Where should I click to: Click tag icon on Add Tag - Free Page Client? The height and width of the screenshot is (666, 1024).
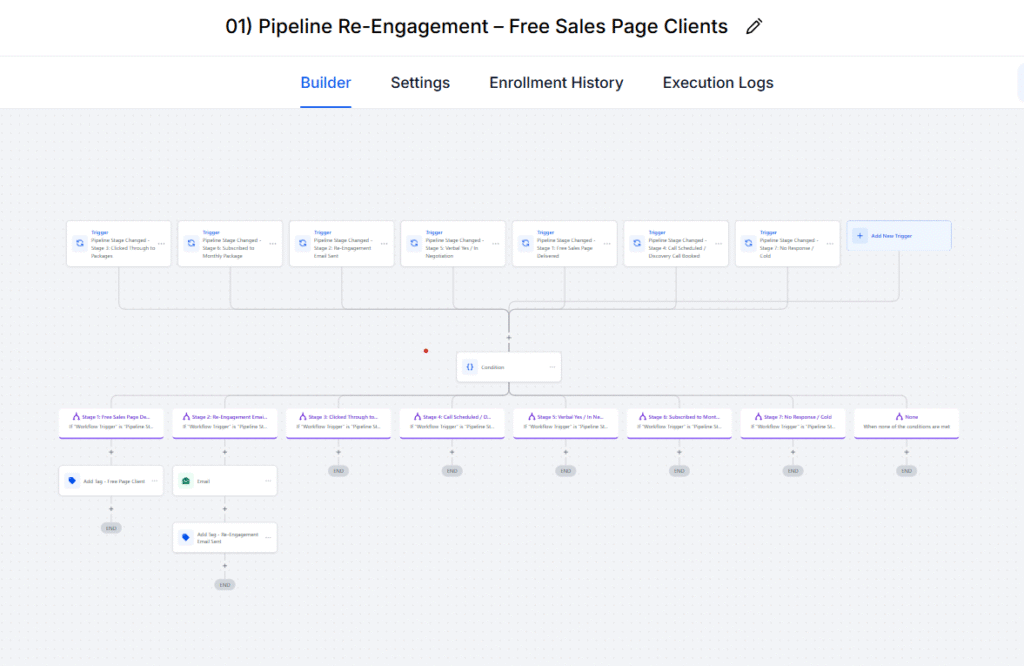click(x=72, y=481)
